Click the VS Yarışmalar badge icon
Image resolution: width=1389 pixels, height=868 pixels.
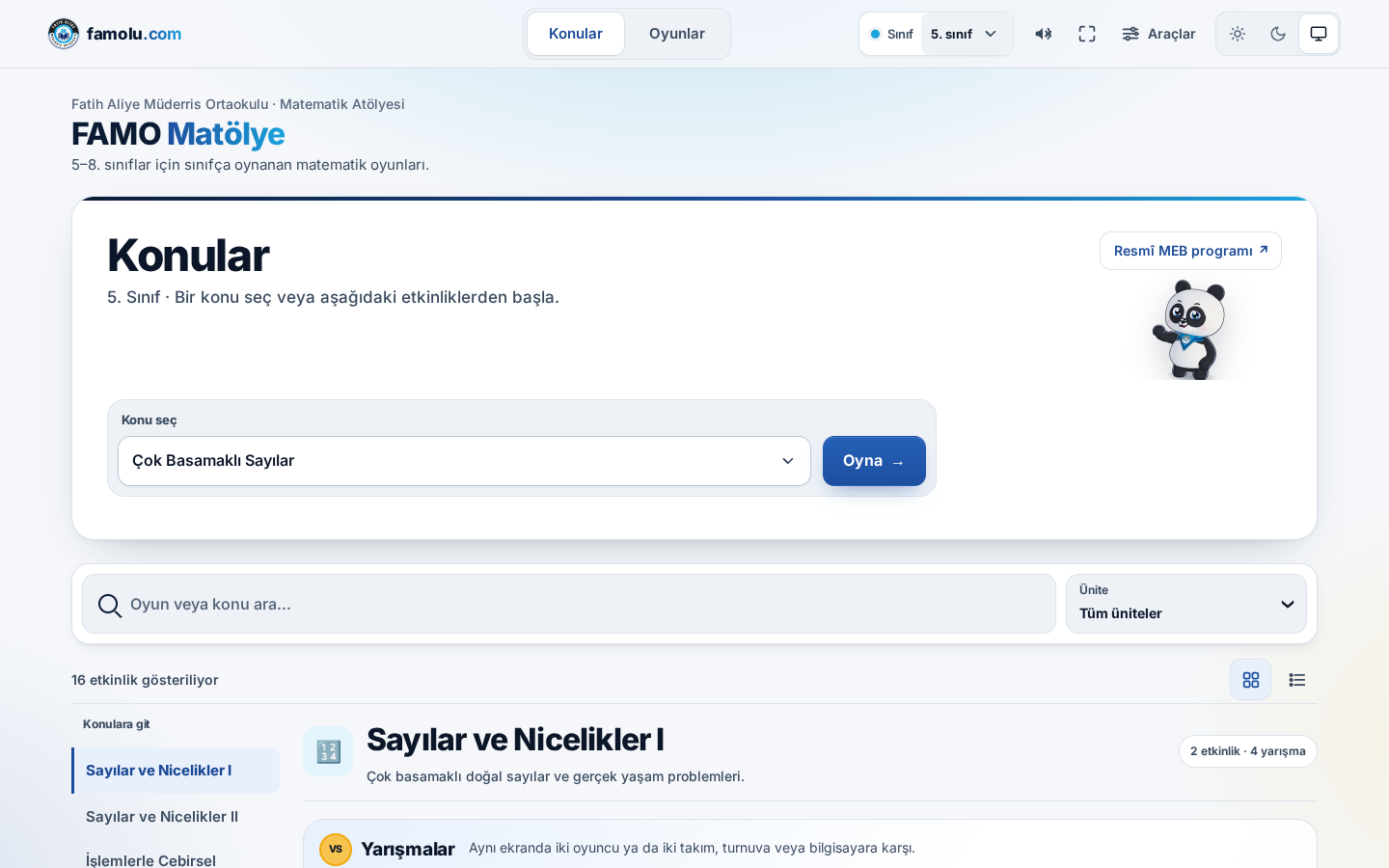336,850
